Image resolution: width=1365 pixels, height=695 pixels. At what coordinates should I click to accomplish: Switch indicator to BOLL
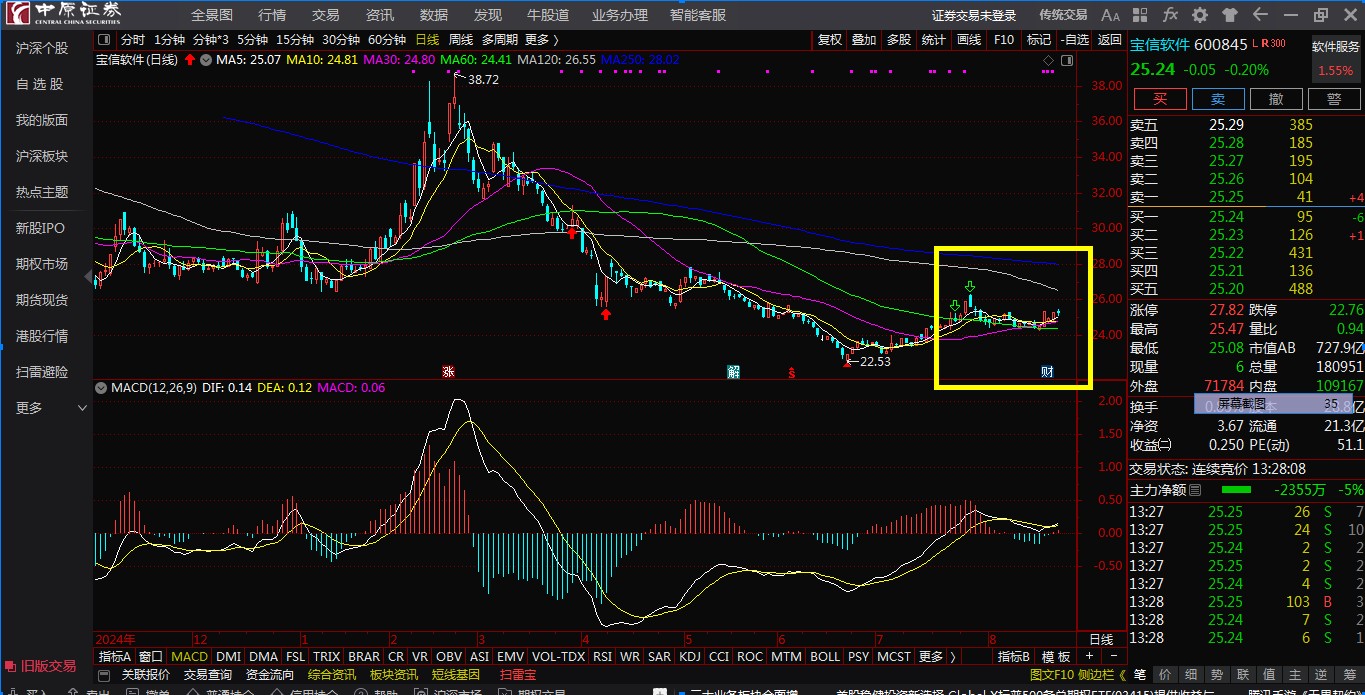[825, 657]
